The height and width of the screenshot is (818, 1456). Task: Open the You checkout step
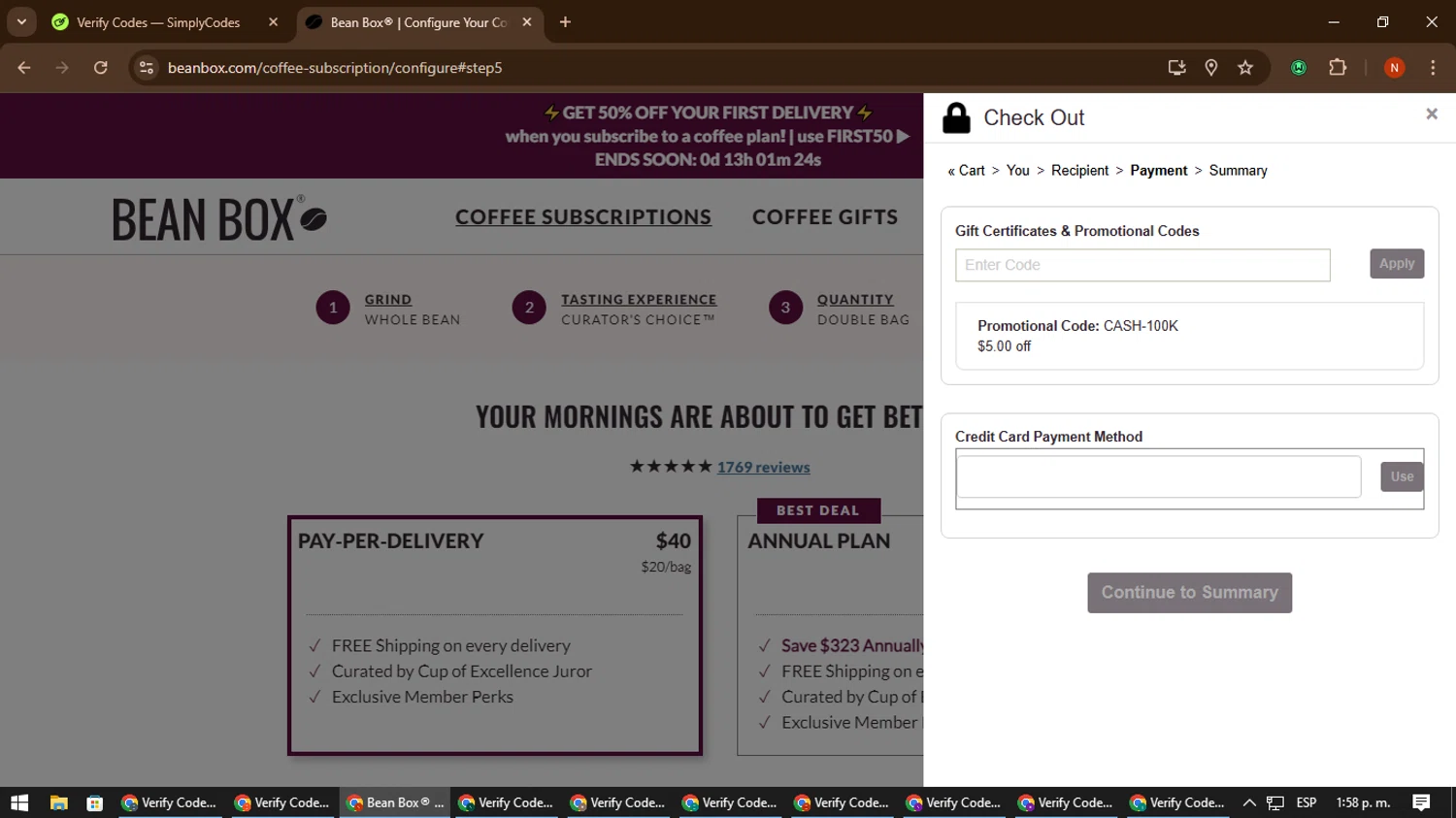(1017, 171)
